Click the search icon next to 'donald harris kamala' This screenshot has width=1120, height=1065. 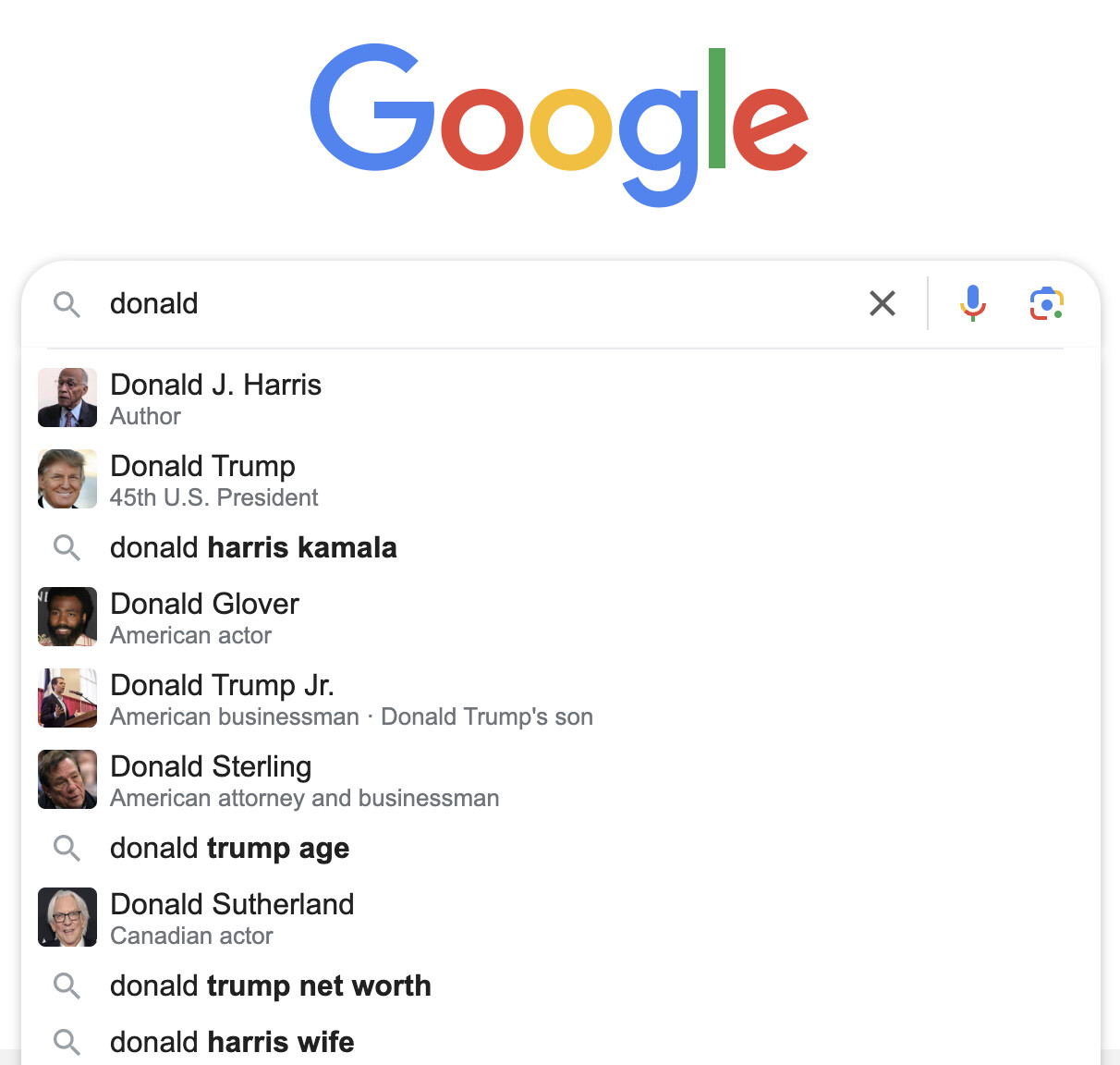(67, 547)
